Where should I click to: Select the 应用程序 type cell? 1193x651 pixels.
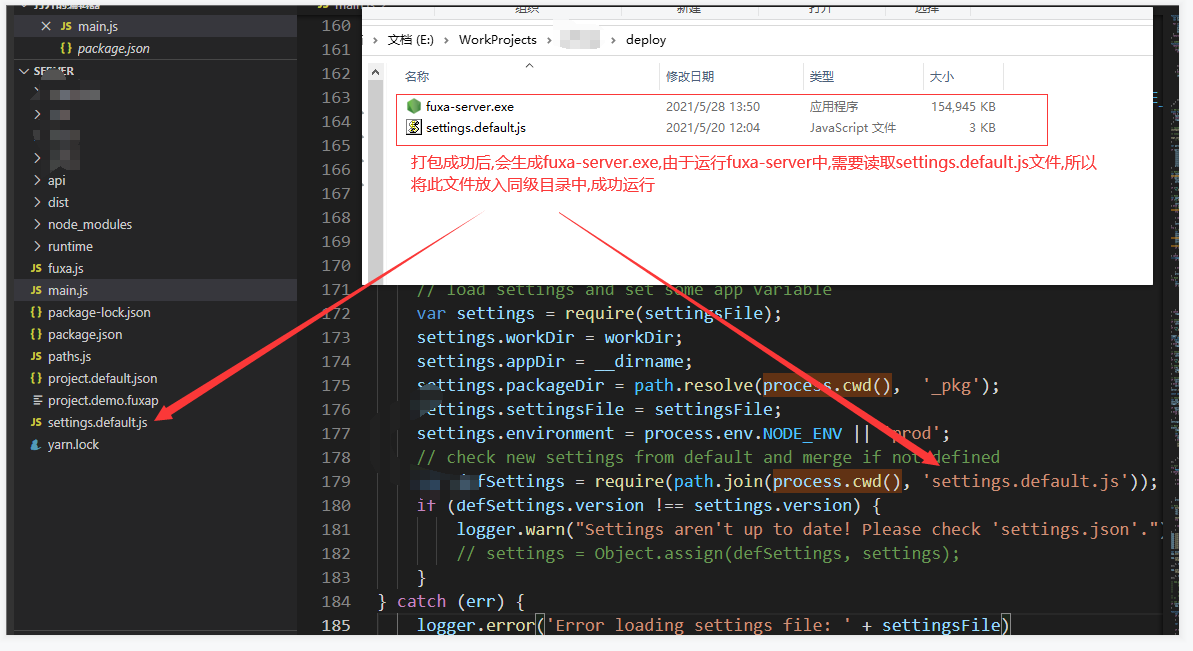click(834, 106)
